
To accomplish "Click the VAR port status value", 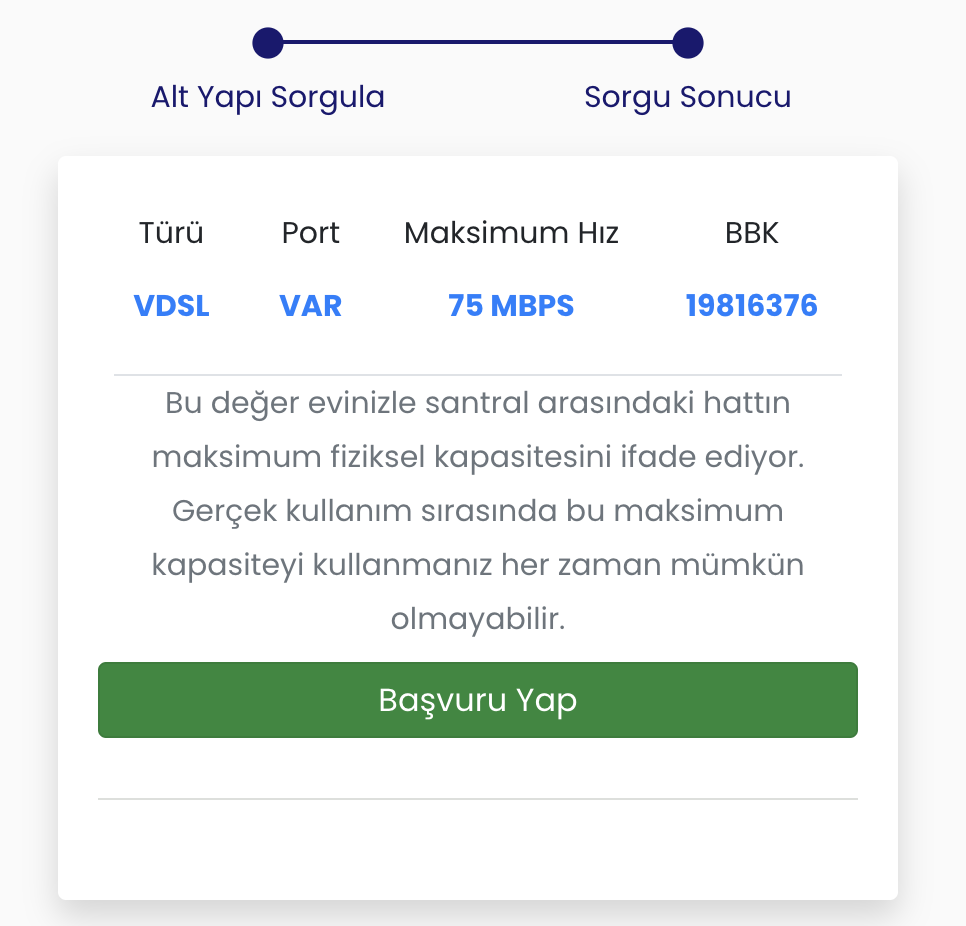I will tap(311, 306).
